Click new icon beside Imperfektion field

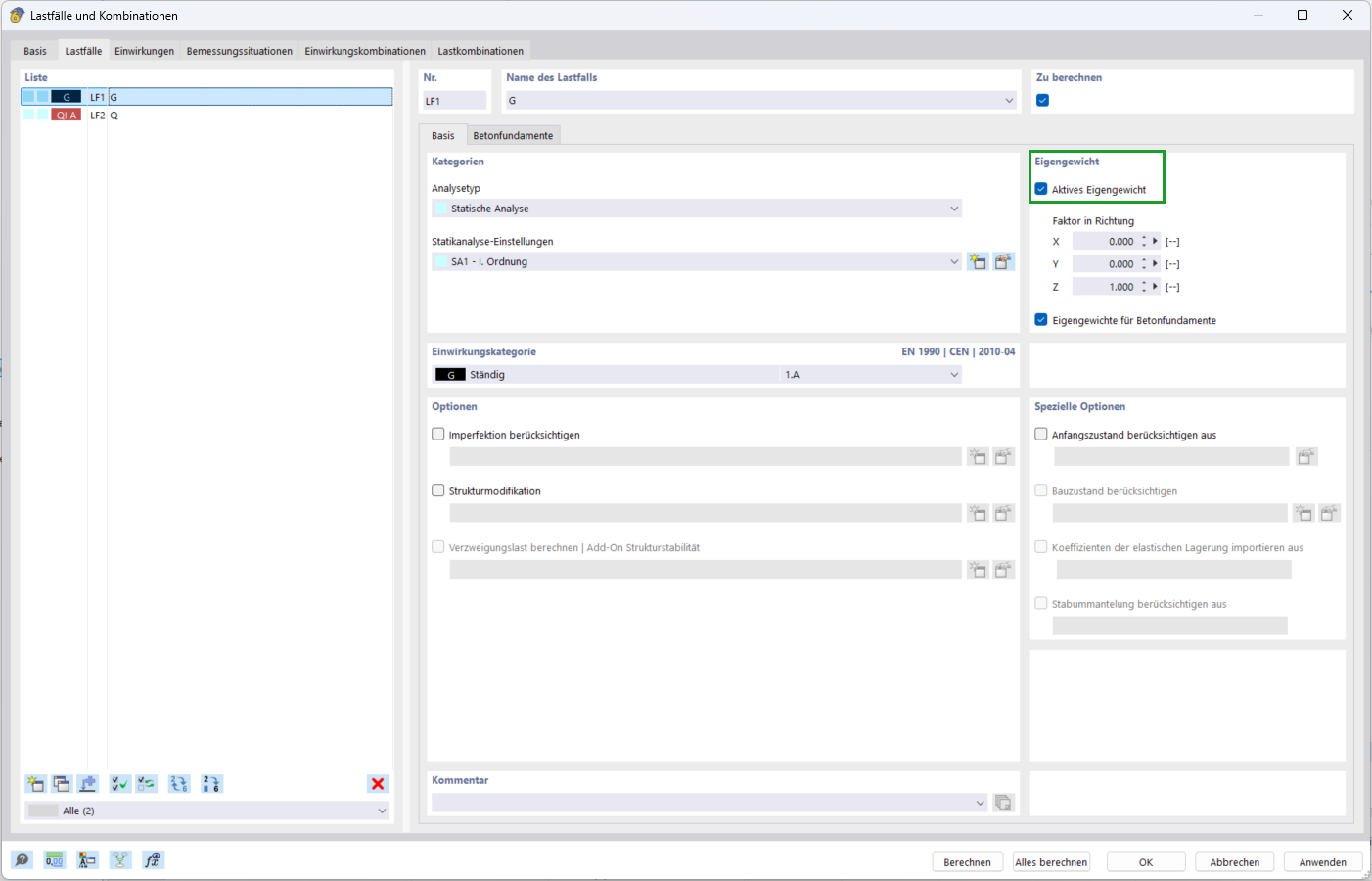(x=978, y=457)
